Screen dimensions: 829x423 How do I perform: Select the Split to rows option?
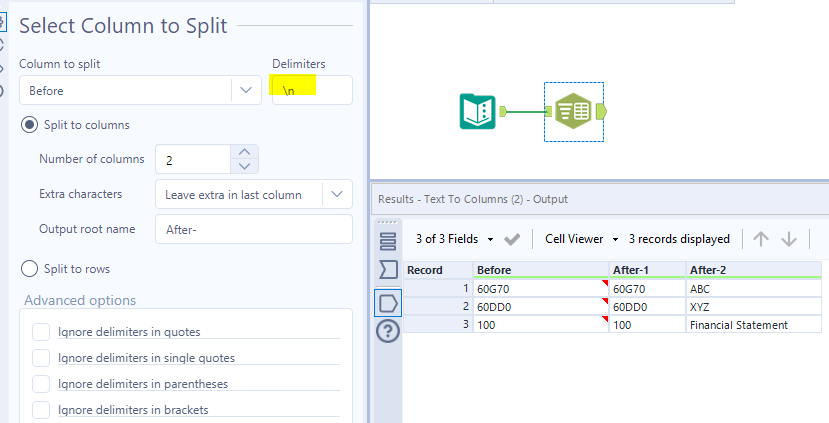(x=30, y=269)
